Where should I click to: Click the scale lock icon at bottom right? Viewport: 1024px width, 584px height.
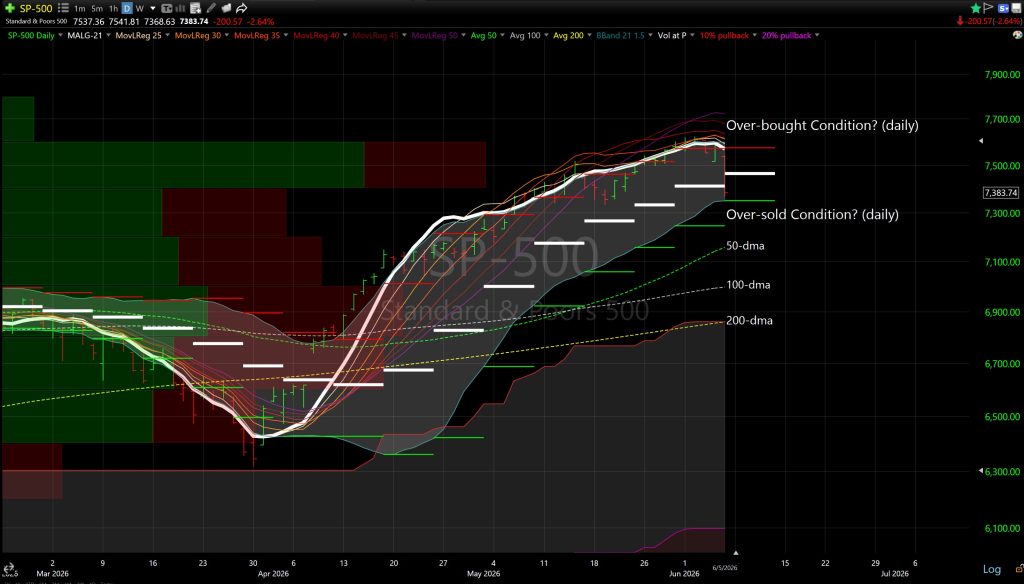coord(1019,569)
